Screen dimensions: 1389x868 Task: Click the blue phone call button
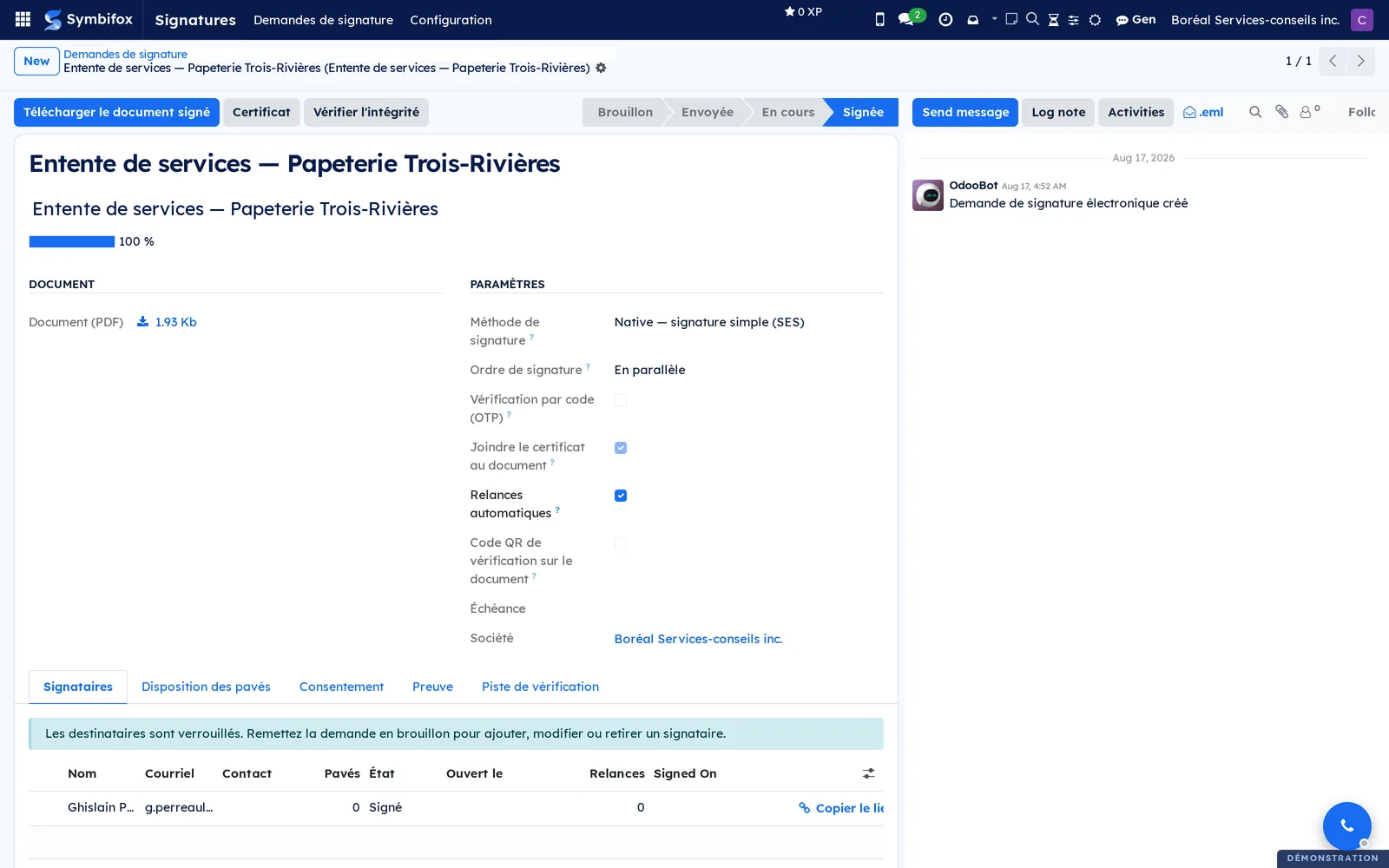1346,825
